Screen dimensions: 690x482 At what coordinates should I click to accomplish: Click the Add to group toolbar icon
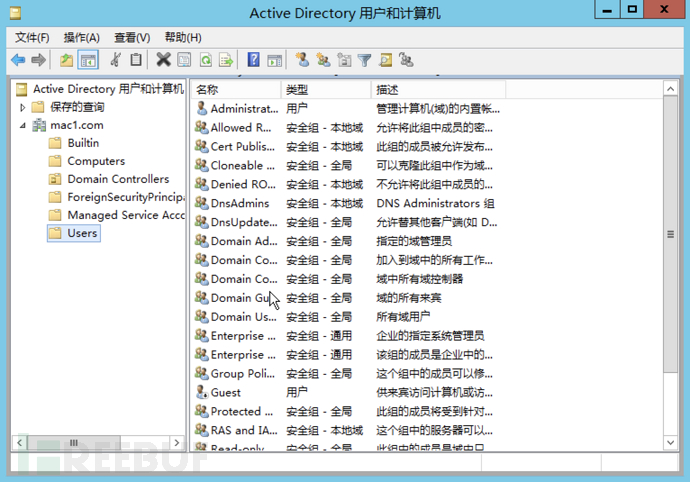(406, 60)
